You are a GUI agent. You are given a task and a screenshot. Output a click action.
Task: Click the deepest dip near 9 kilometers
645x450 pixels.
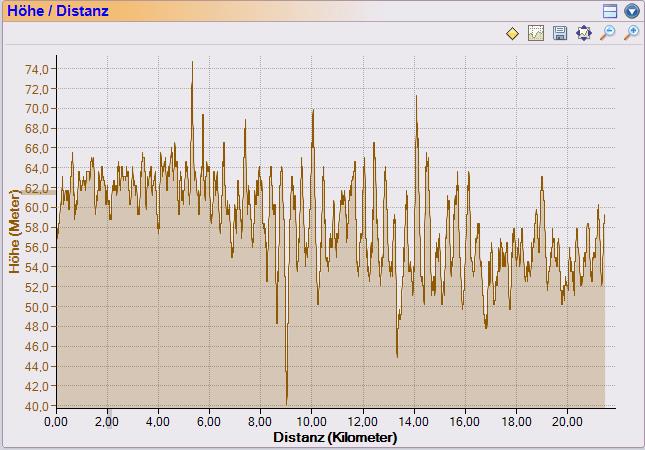(287, 400)
